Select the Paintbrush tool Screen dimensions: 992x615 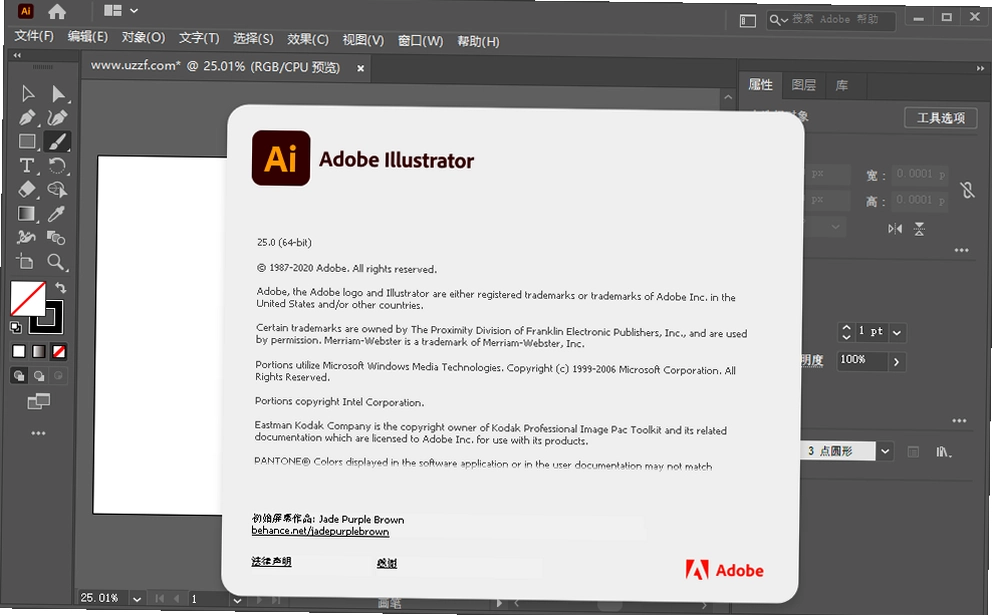[57, 142]
